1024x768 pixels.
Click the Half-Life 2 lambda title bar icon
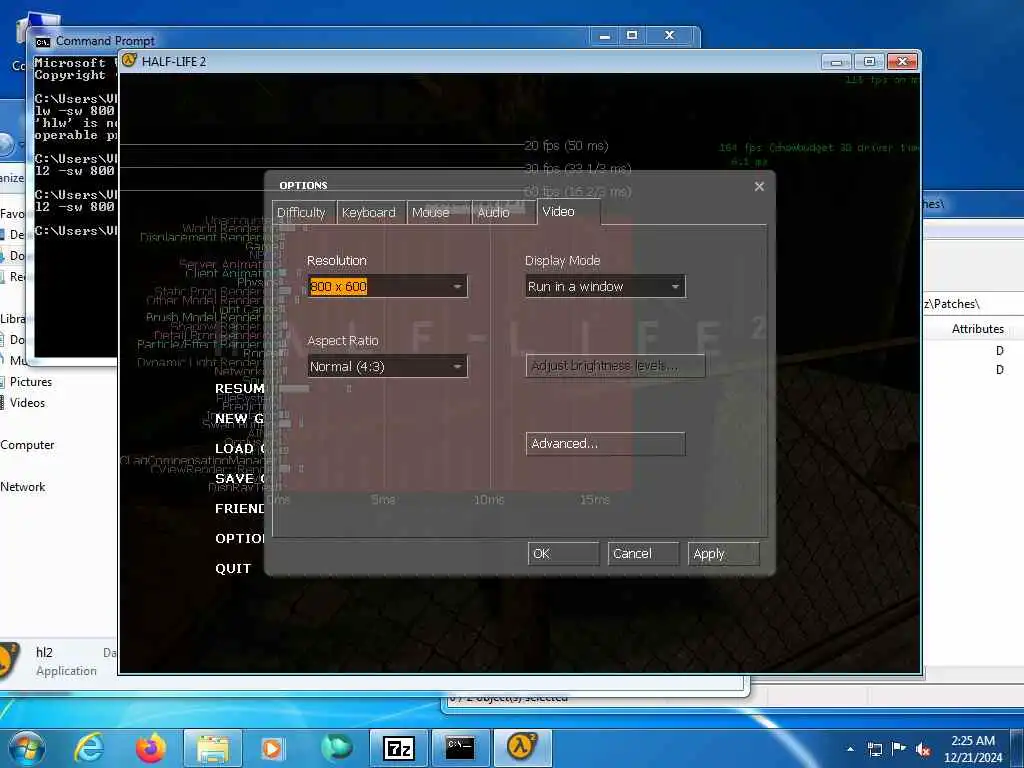click(x=129, y=61)
